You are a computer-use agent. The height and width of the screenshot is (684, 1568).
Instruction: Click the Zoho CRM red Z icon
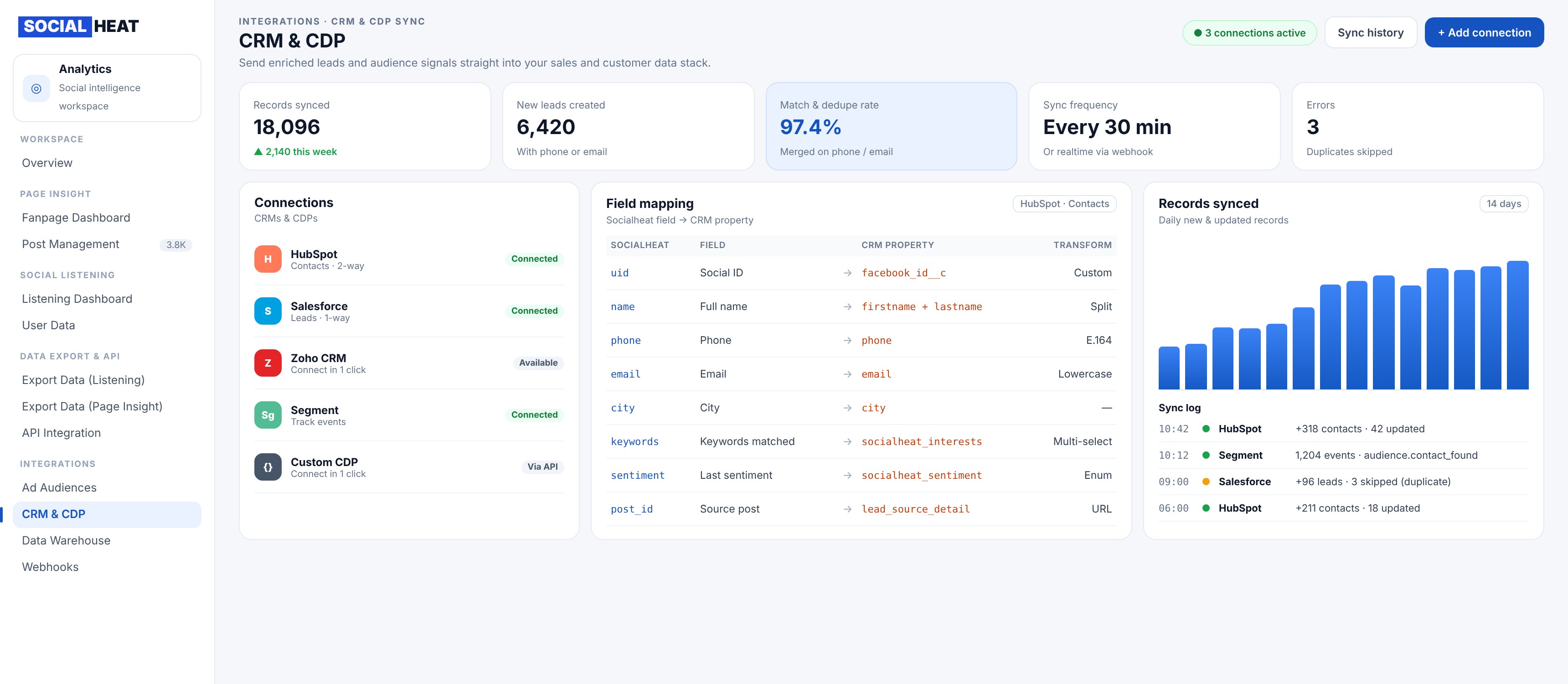pos(268,363)
